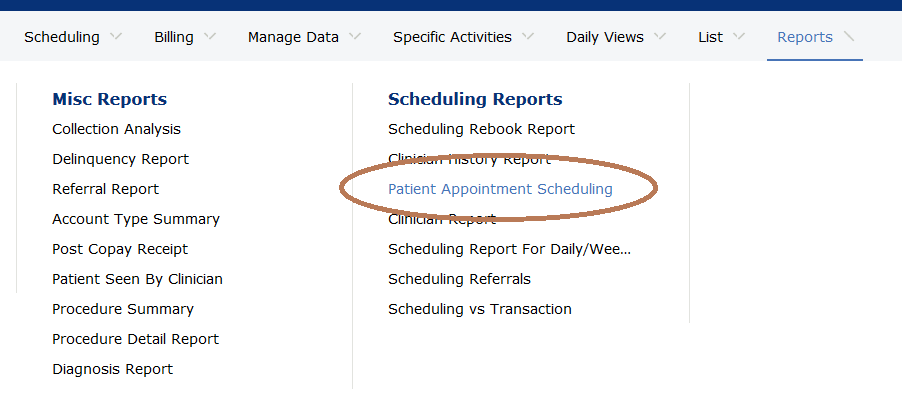Image resolution: width=902 pixels, height=402 pixels.
Task: Open Scheduling Report For Daily/Weekly
Action: tap(509, 249)
